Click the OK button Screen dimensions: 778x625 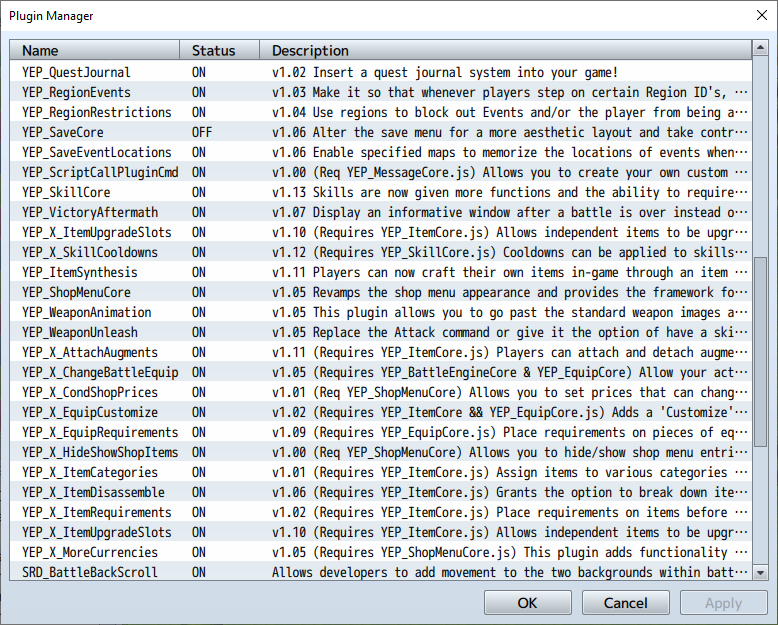[x=527, y=603]
